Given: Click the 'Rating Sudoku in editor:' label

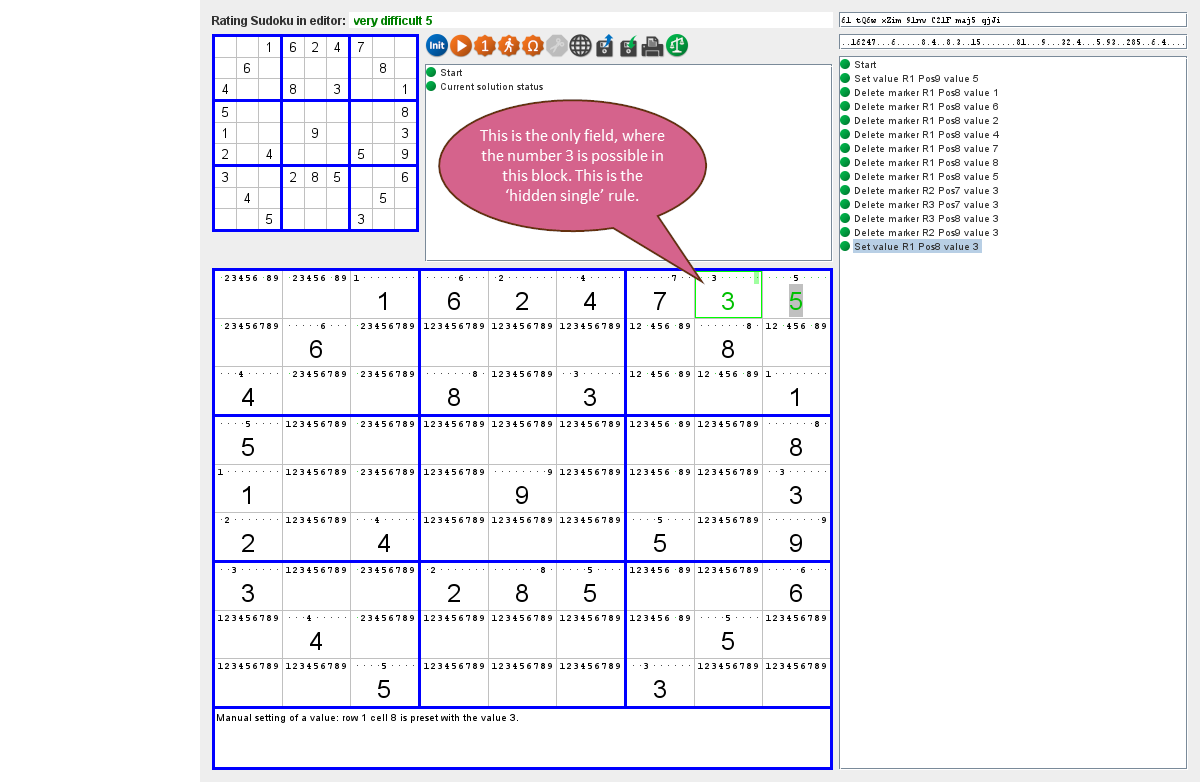Looking at the screenshot, I should (278, 20).
